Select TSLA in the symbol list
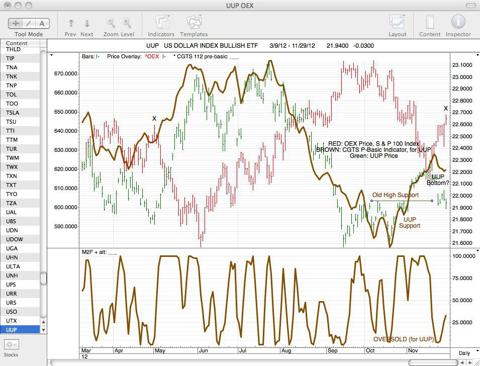The image size is (480, 366). tap(20, 113)
